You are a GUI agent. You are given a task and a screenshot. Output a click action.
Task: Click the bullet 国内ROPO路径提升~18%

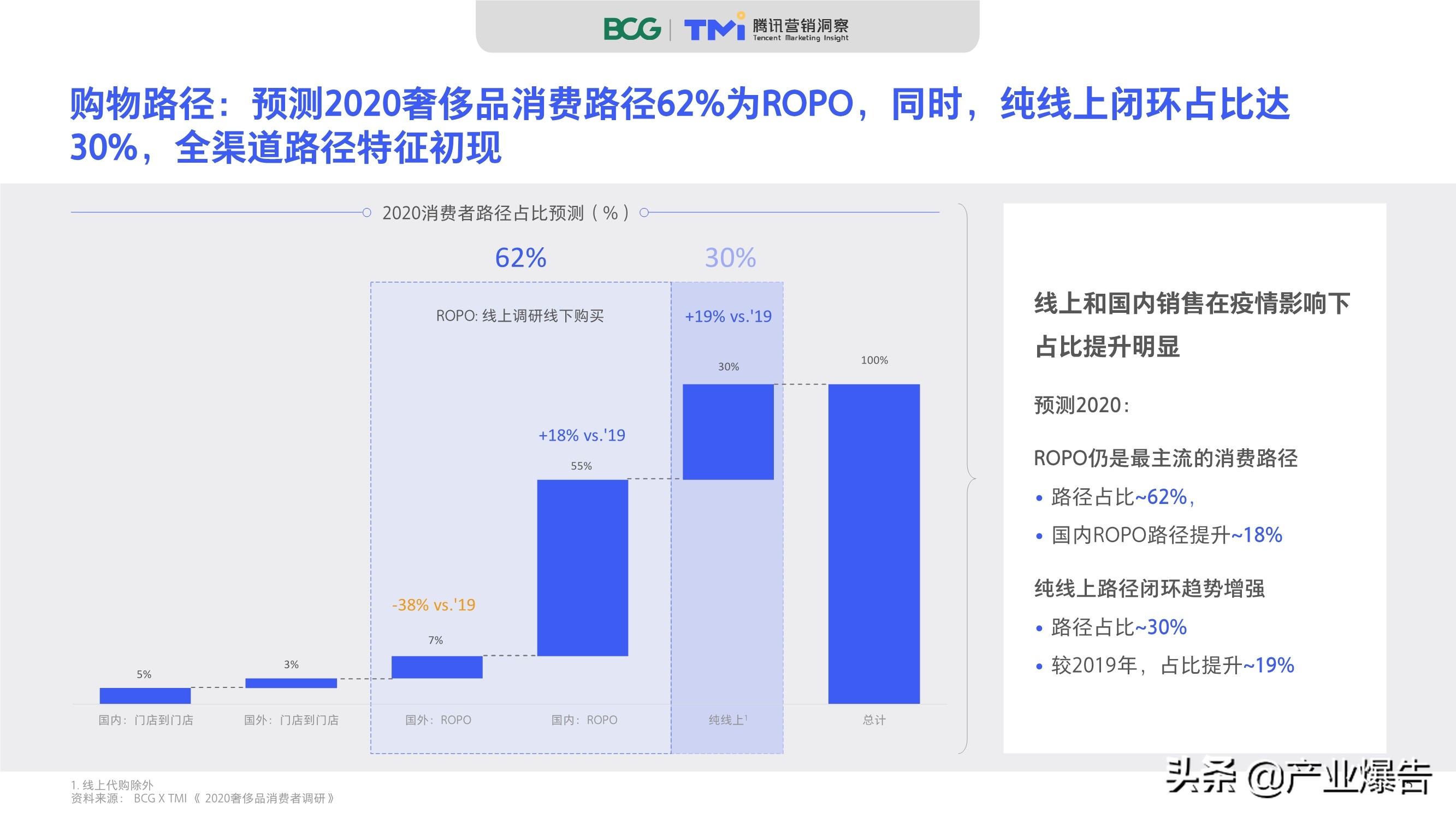pos(1159,535)
